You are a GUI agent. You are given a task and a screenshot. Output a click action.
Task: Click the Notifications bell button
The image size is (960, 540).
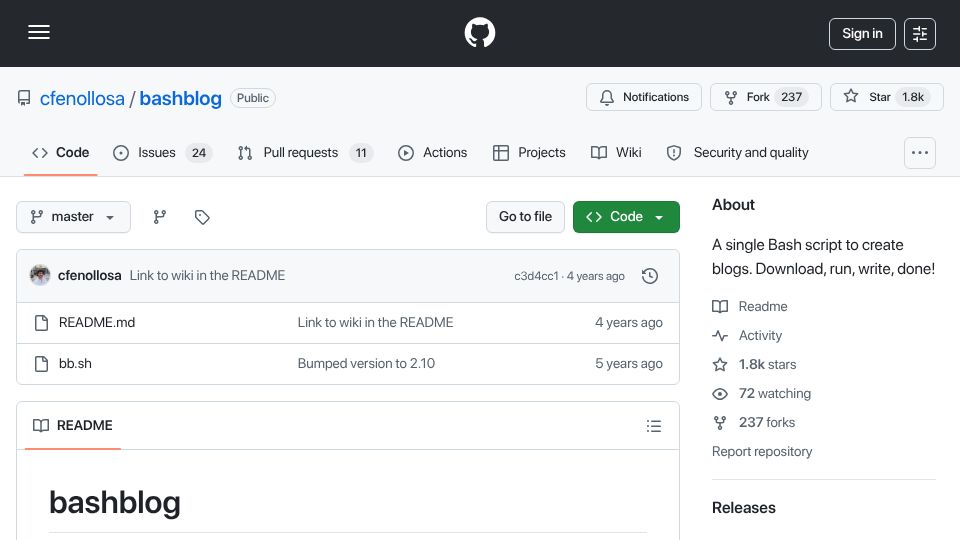pyautogui.click(x=643, y=97)
